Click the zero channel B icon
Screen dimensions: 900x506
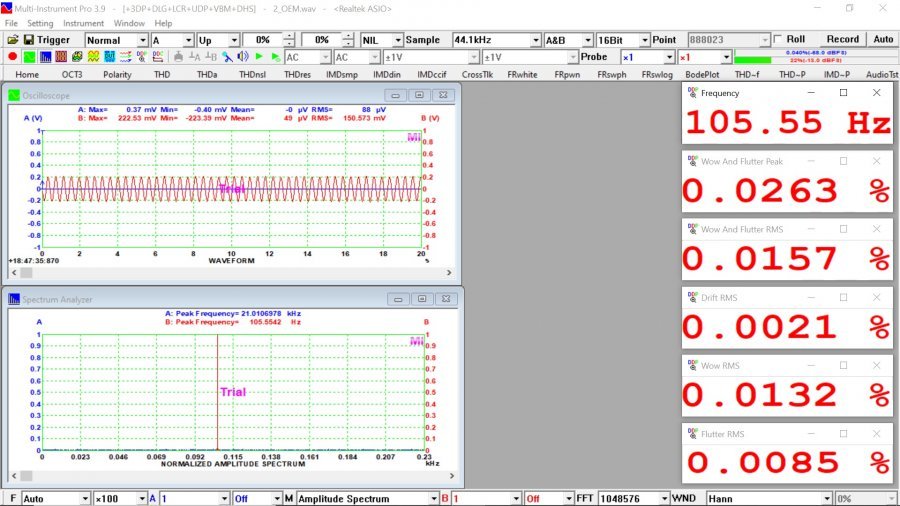point(211,57)
